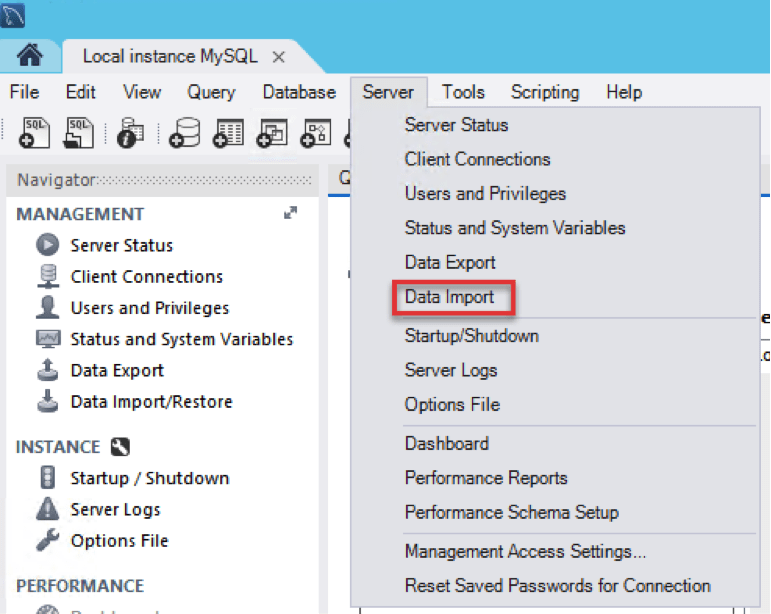Select Data Import from Server menu
This screenshot has width=771, height=614.
449,297
